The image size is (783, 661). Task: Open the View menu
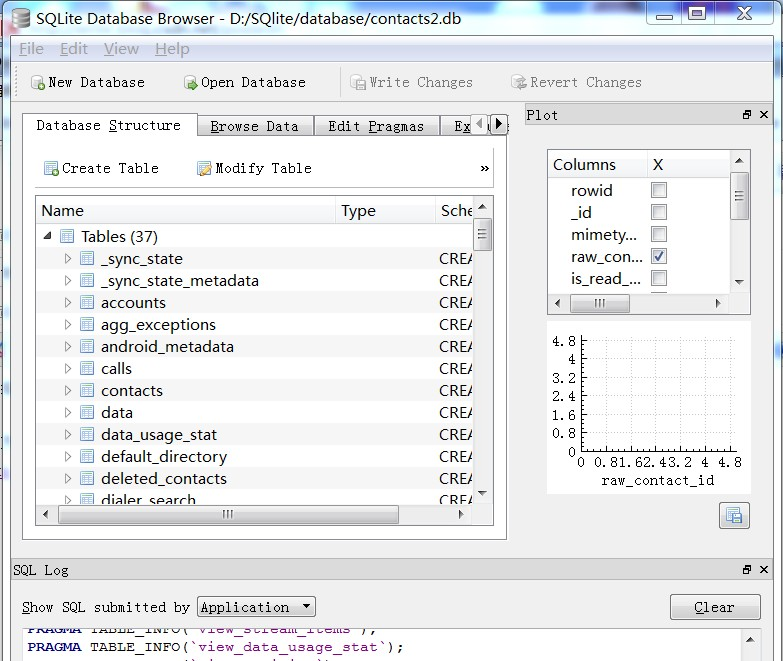click(x=121, y=49)
